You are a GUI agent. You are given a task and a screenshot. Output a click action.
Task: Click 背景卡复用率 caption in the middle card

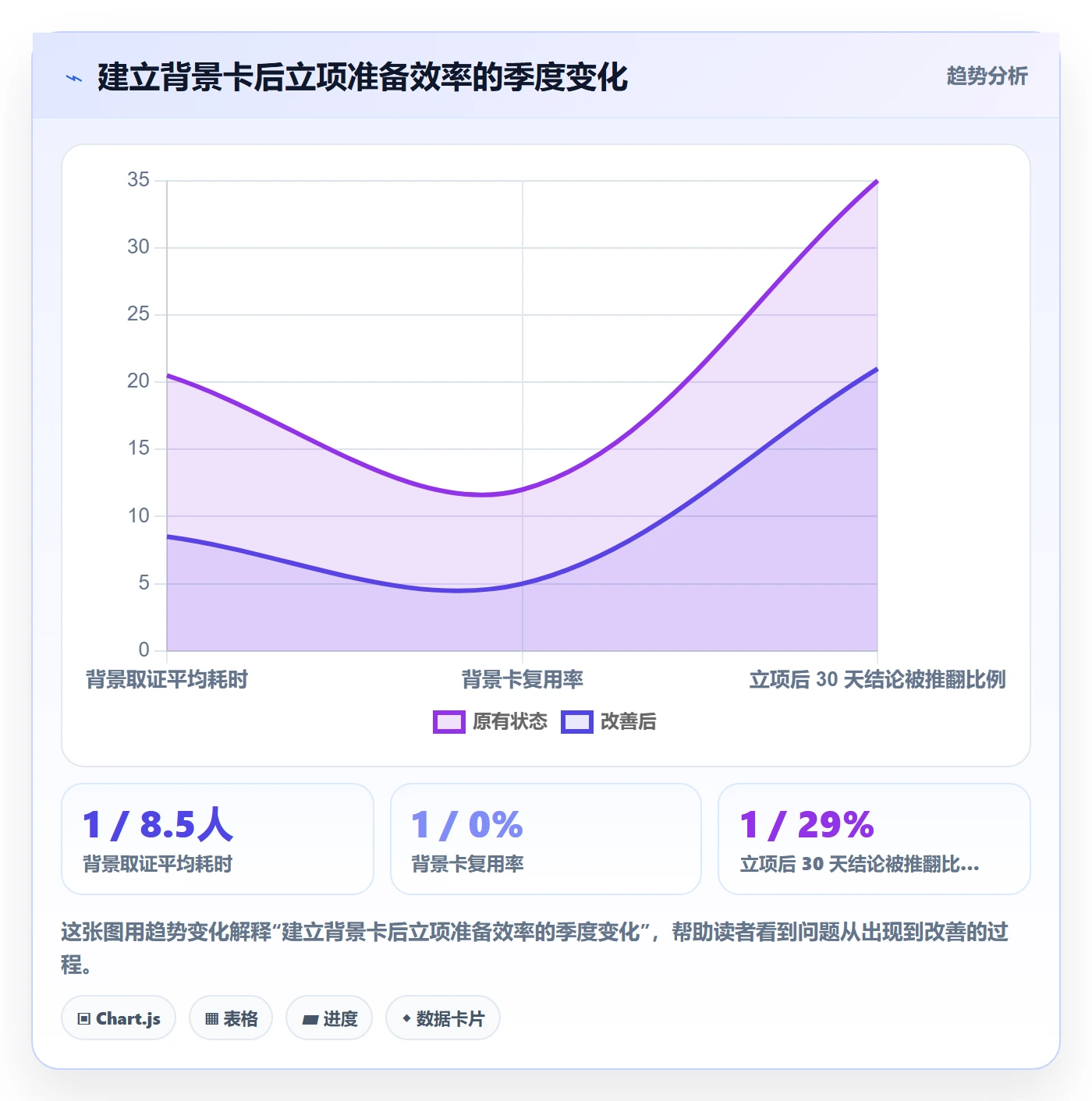pyautogui.click(x=467, y=864)
